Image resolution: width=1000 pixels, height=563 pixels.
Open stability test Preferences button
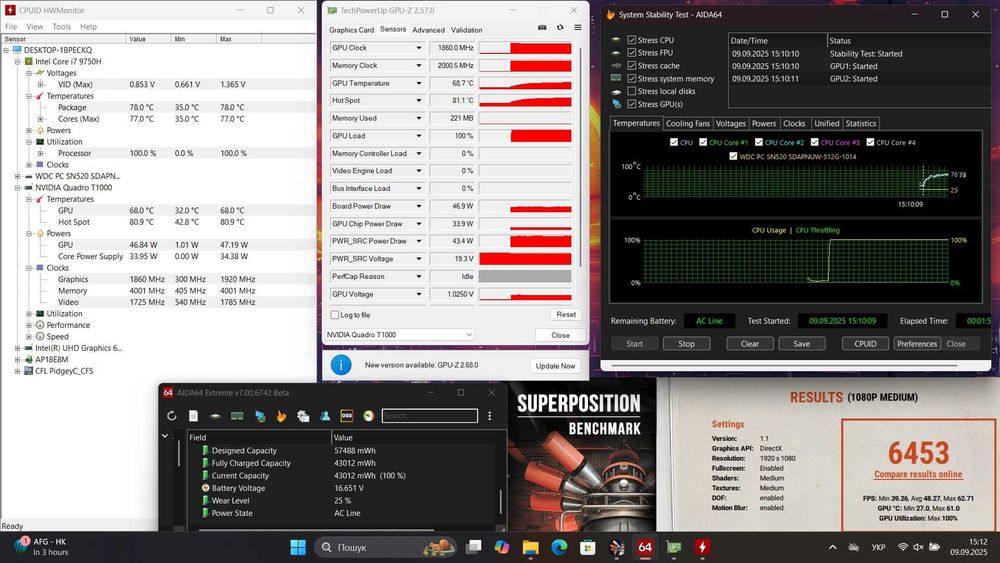(917, 344)
